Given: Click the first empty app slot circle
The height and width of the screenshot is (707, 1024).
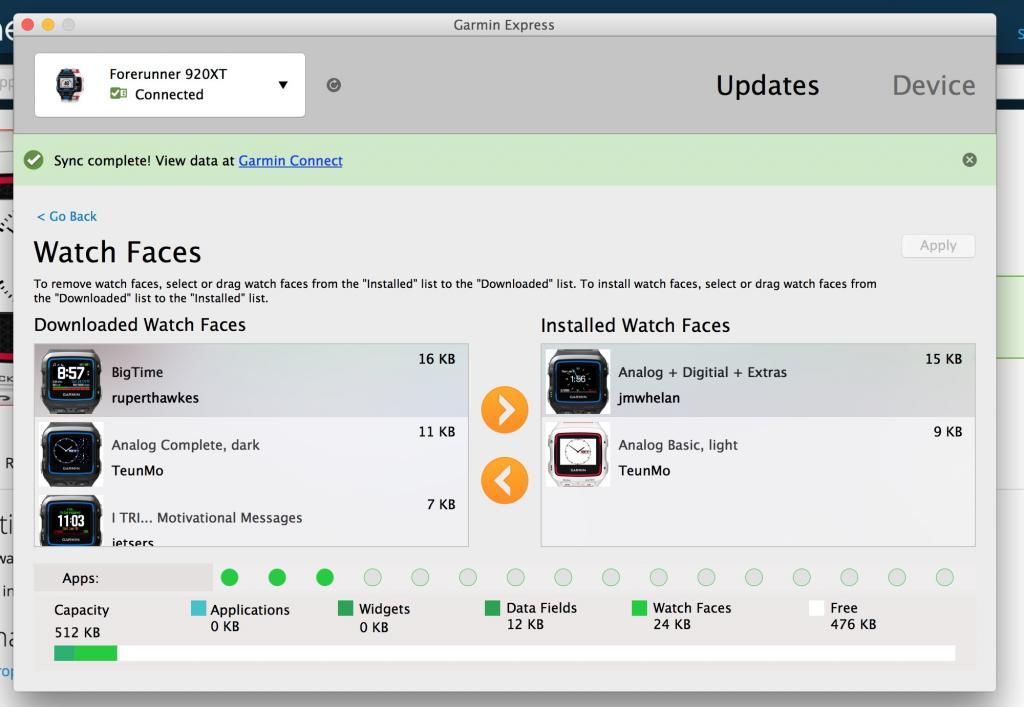Looking at the screenshot, I should click(372, 577).
